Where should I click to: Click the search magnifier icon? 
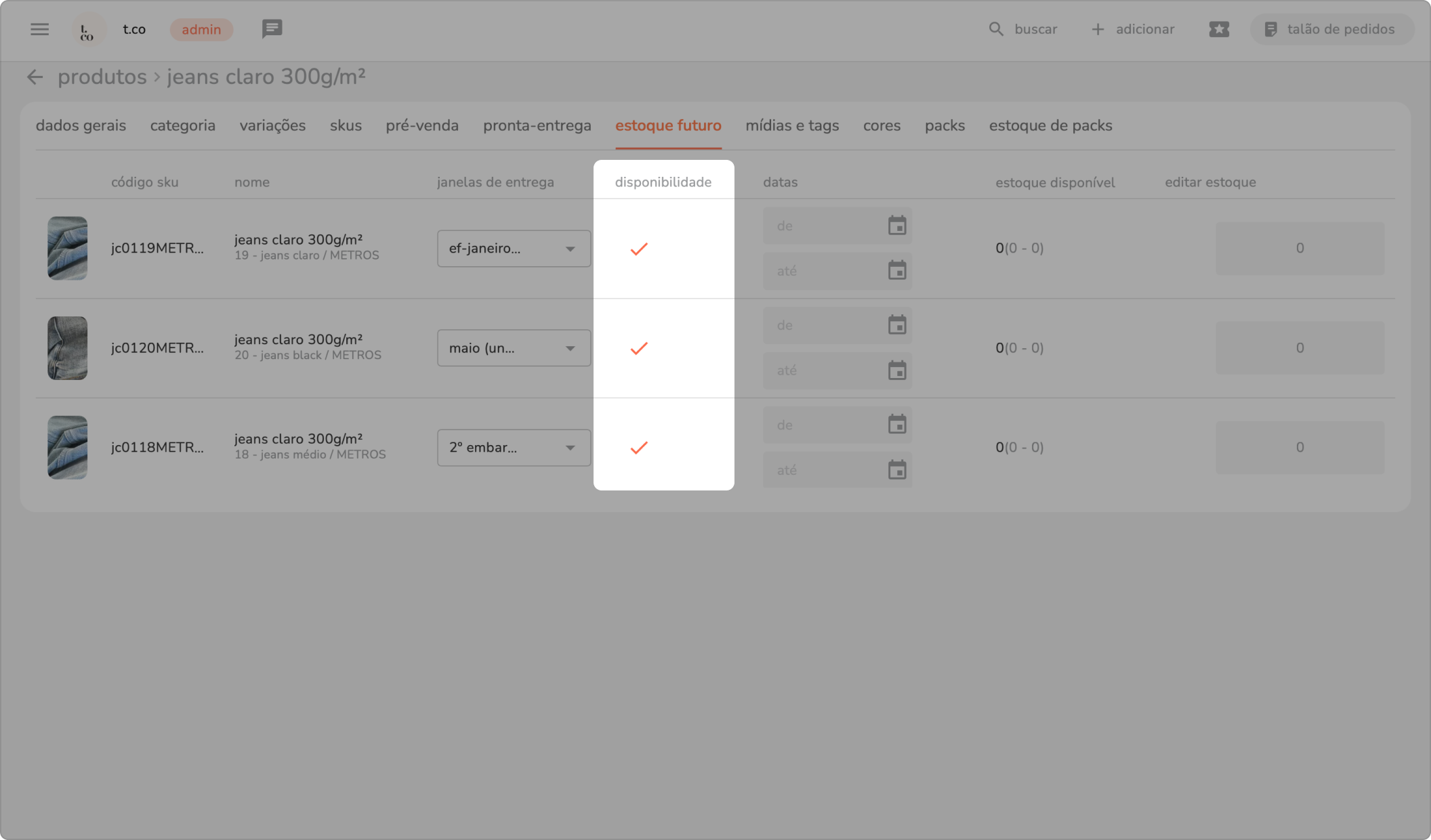995,29
